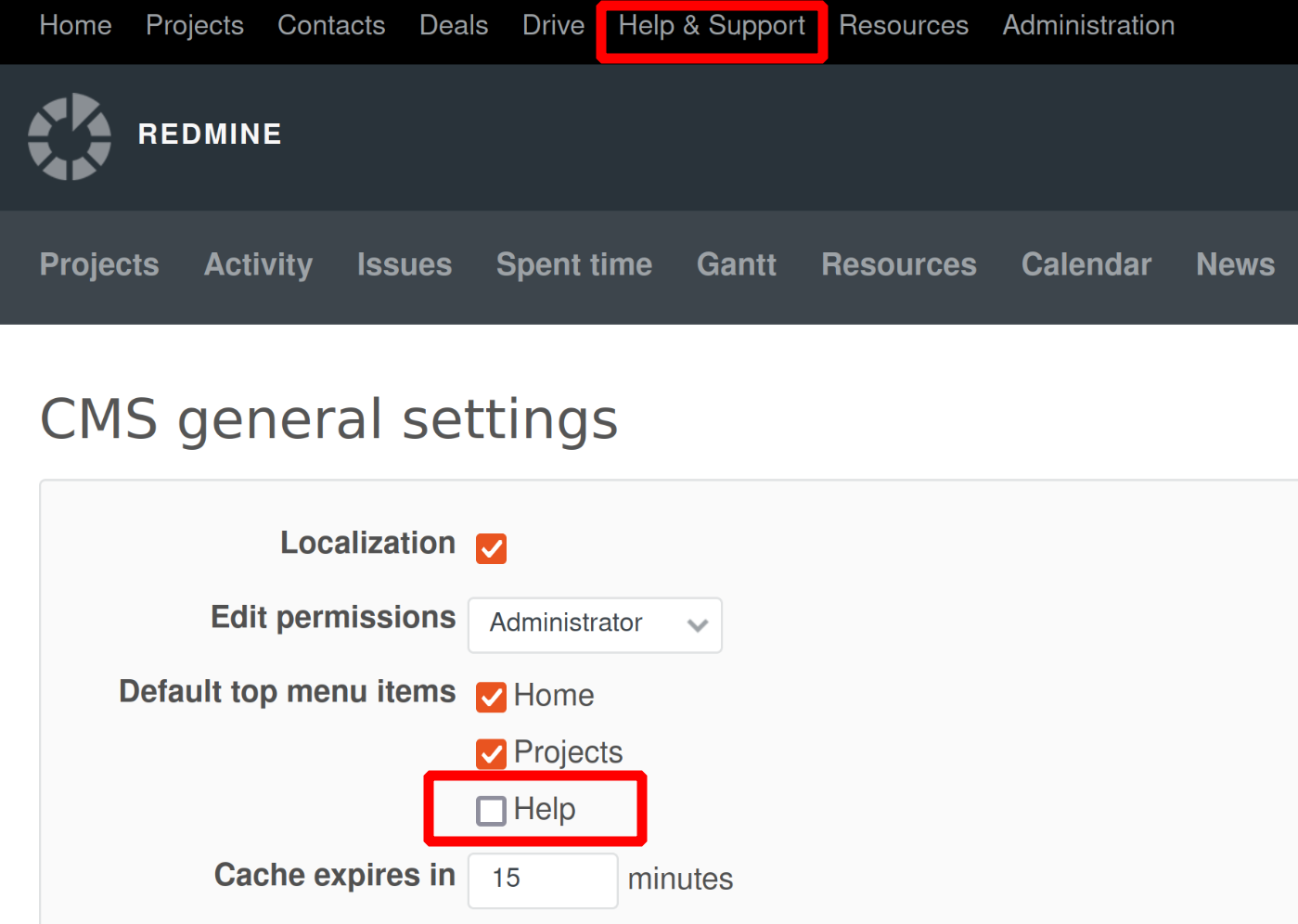Open the Gantt chart view
Image resolution: width=1298 pixels, height=924 pixels.
click(736, 265)
